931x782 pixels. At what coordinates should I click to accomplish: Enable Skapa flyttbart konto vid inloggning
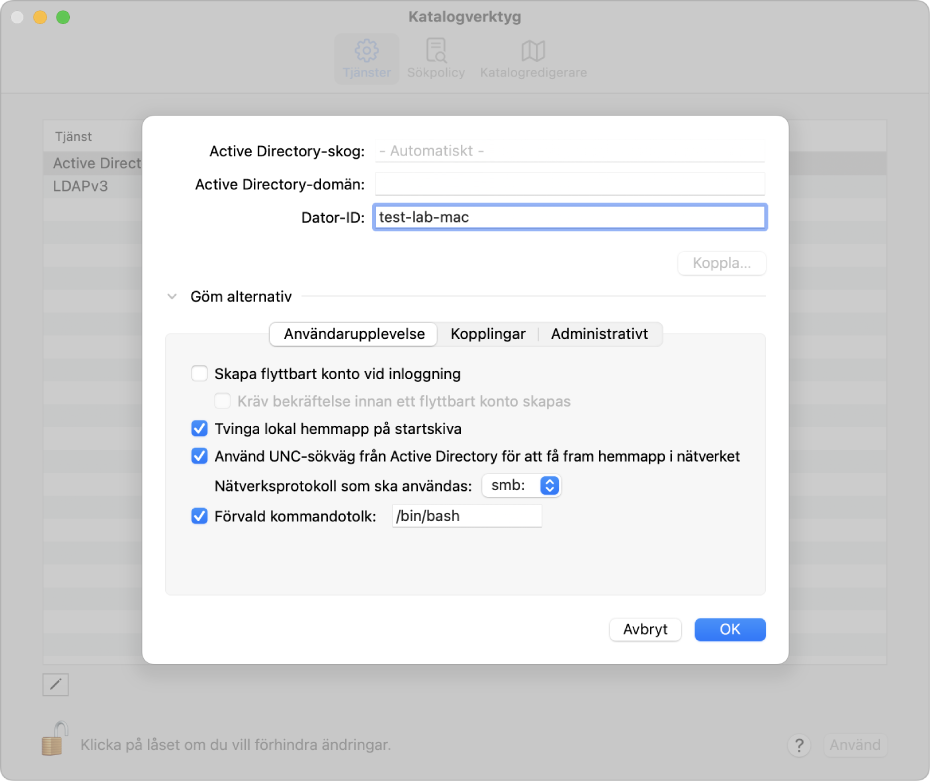tap(200, 373)
